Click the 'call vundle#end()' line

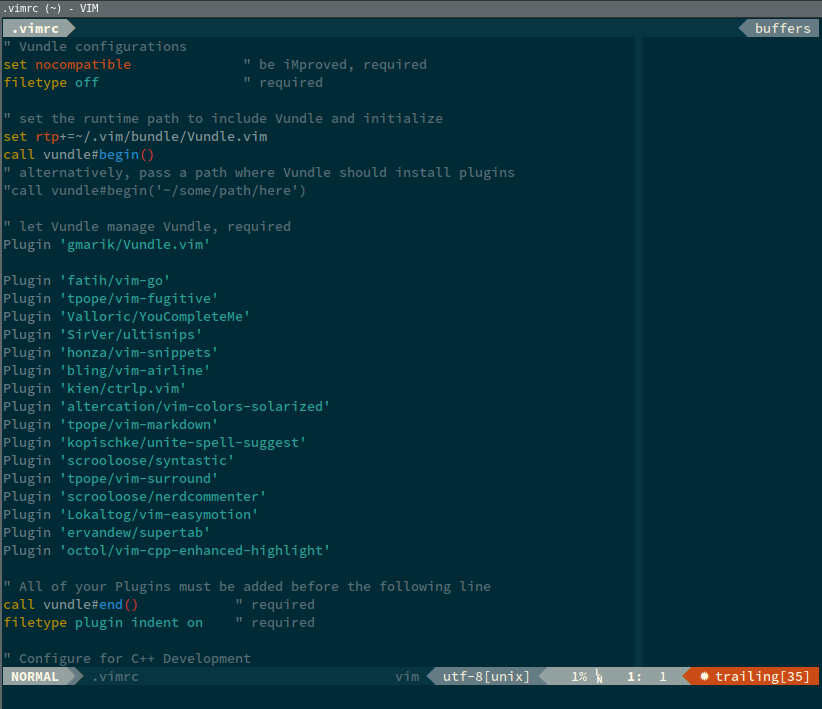[71, 605]
